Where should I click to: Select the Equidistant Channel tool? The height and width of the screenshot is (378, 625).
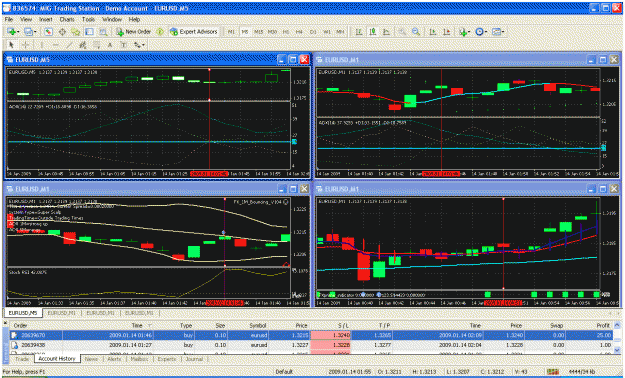tap(83, 45)
